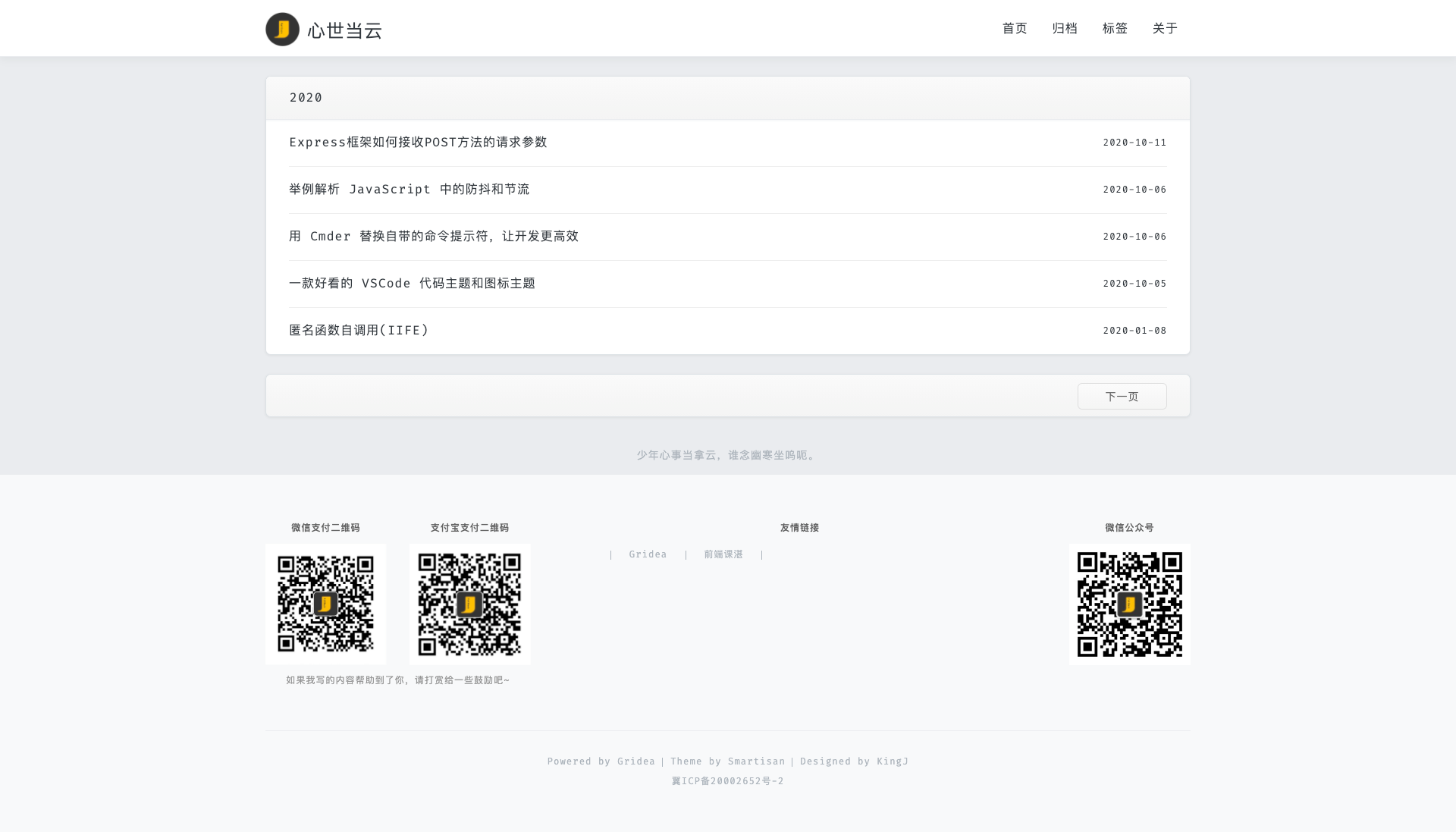Click the site logo icon in header
Image resolution: width=1456 pixels, height=832 pixels.
[282, 30]
